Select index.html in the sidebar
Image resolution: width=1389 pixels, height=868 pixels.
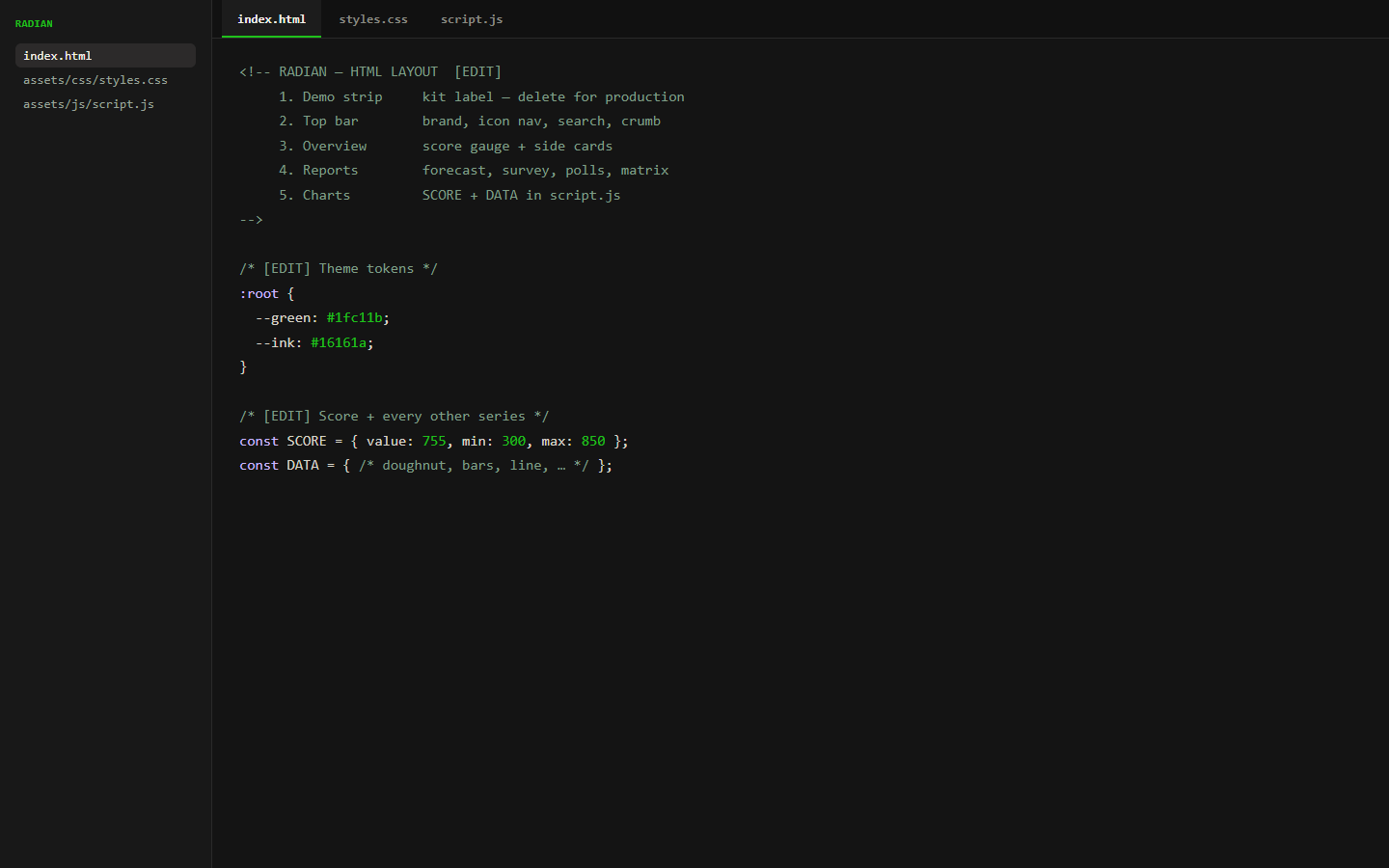(x=105, y=56)
